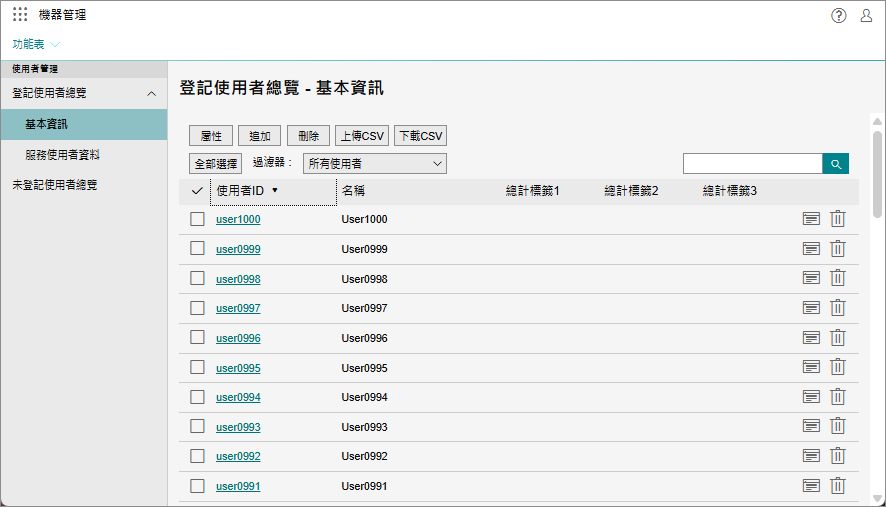Click the magnifier search button
The image size is (886, 507).
point(835,163)
